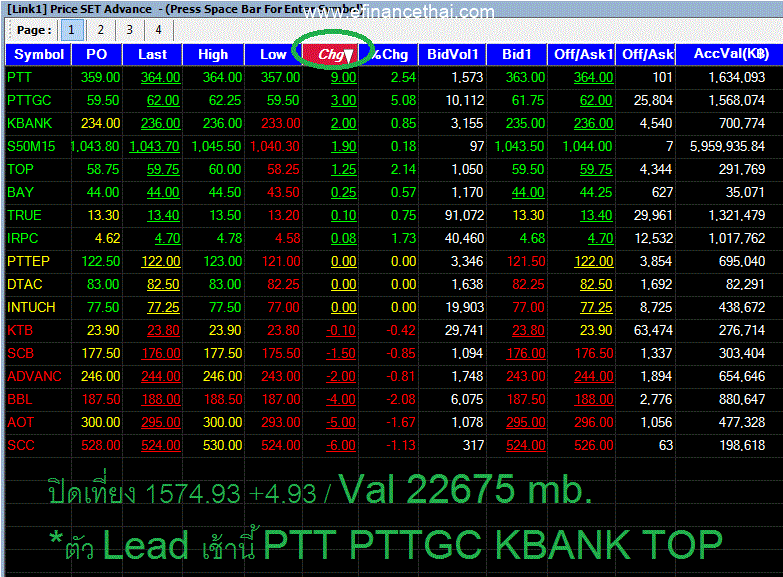The image size is (783, 577).
Task: Select the S50M15 symbol
Action: (x=31, y=146)
